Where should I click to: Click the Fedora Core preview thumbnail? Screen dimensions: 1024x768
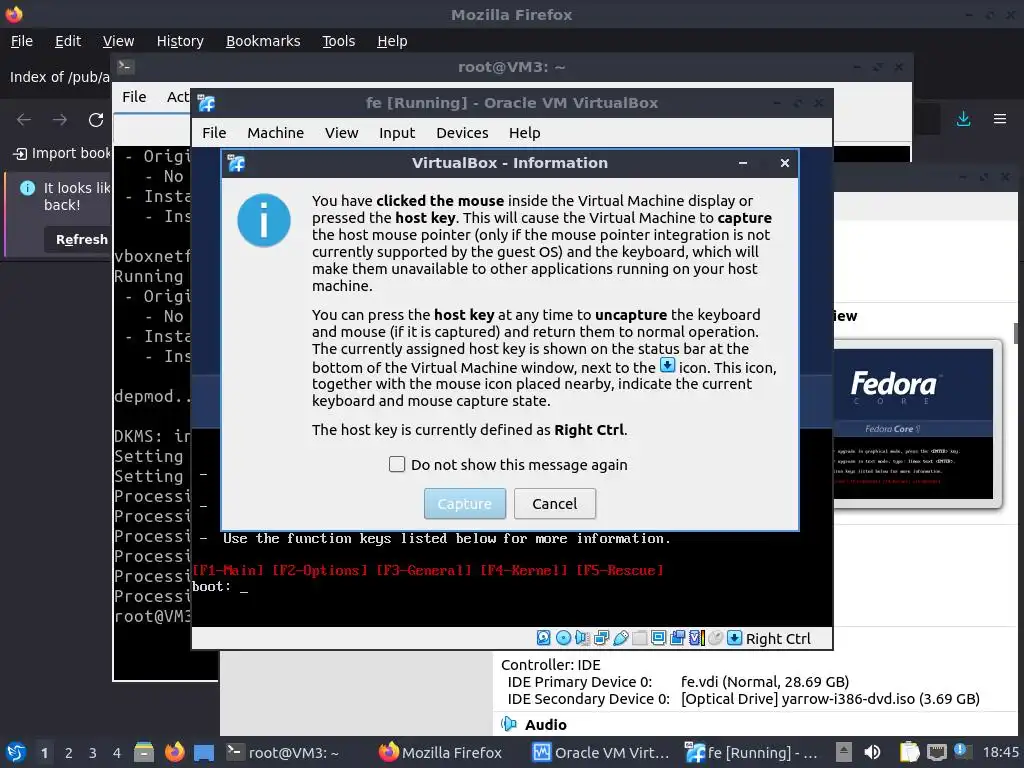coord(913,423)
